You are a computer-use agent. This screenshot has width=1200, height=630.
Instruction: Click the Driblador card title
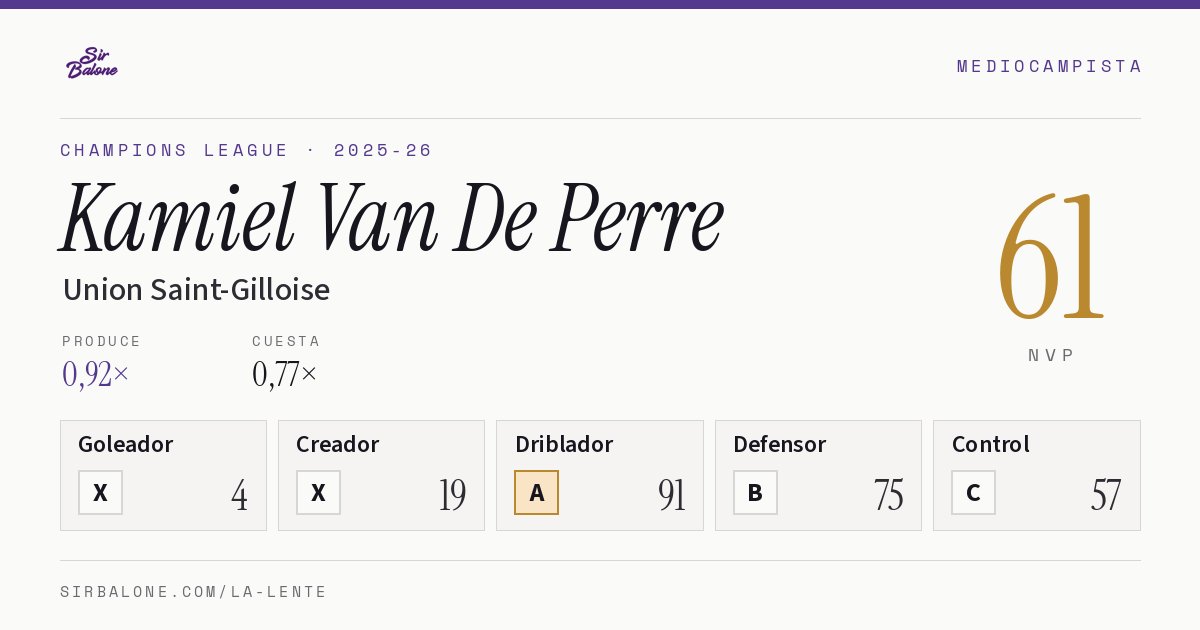[x=564, y=444]
